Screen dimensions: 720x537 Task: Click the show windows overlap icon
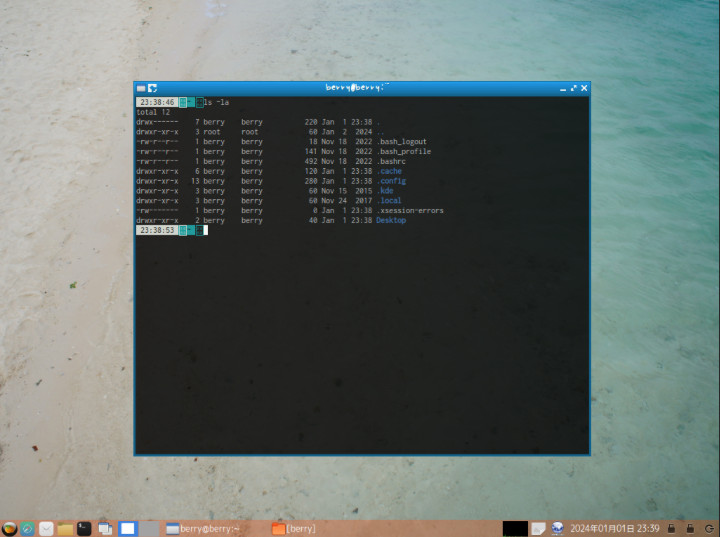[105, 529]
